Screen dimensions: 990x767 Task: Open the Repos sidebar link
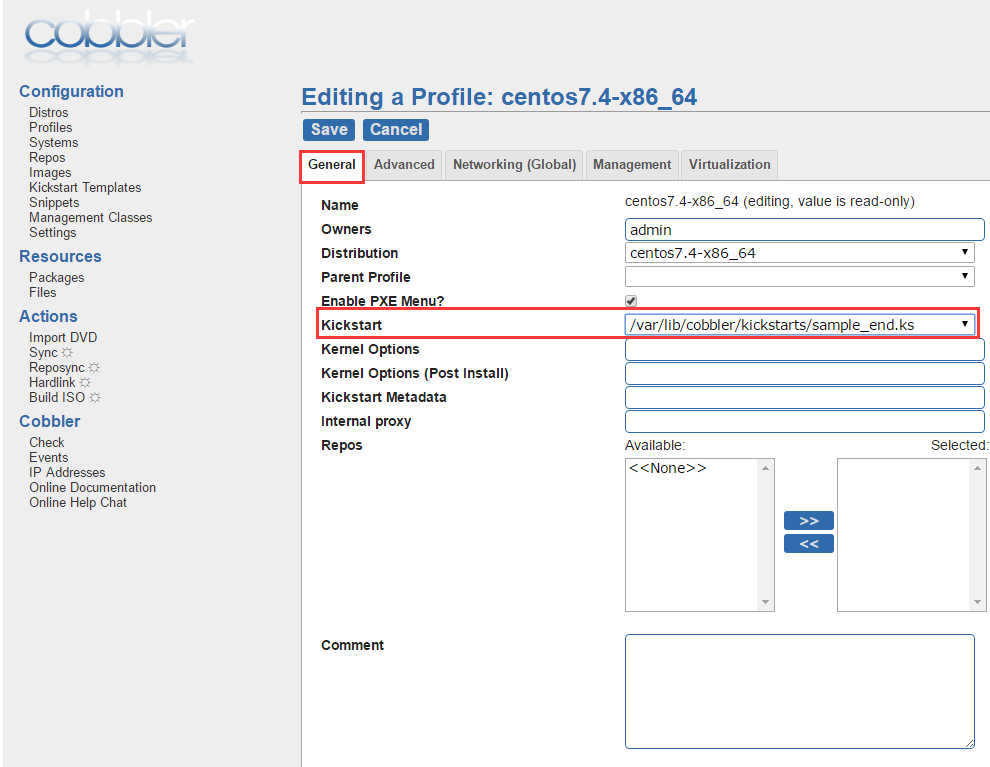click(x=47, y=158)
